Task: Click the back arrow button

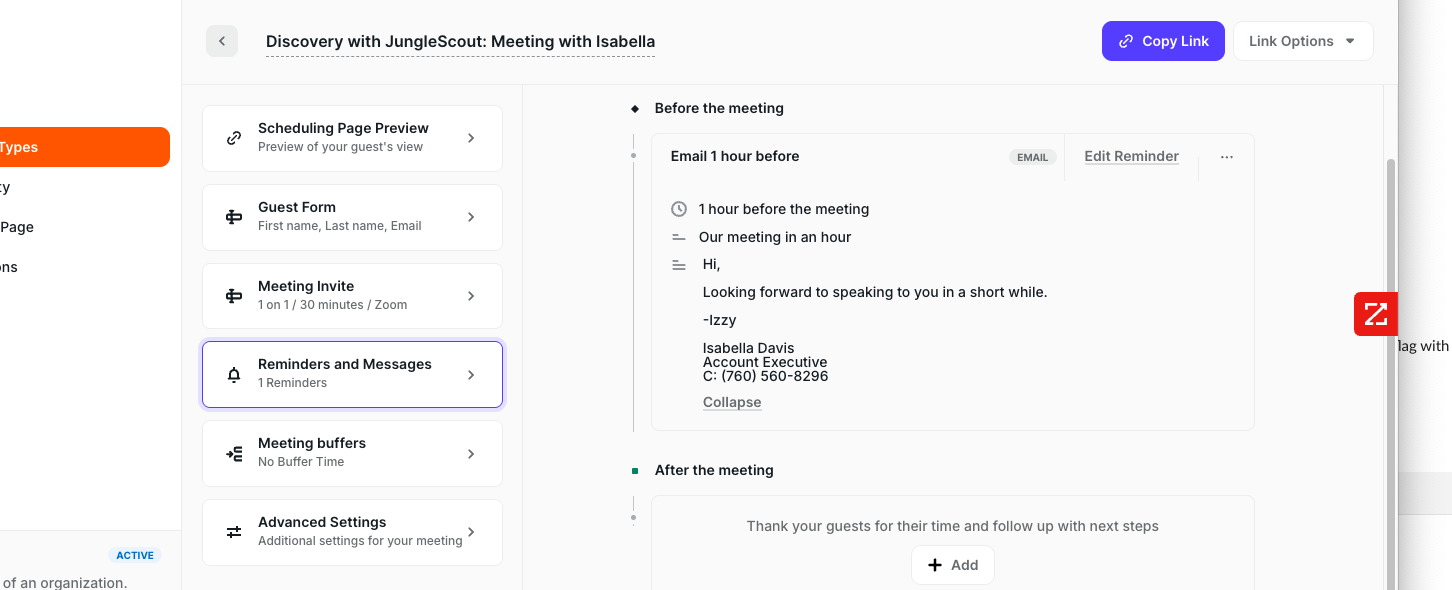Action: click(222, 41)
